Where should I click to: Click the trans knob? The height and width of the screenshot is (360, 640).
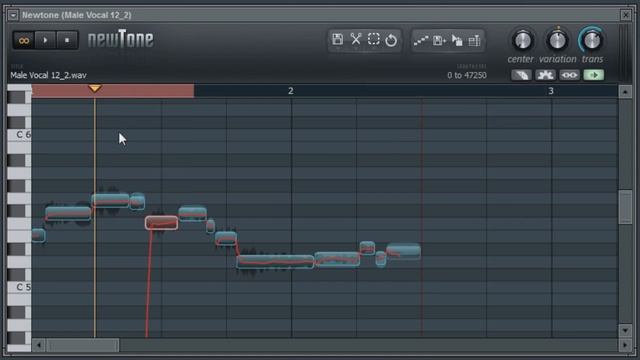click(592, 40)
